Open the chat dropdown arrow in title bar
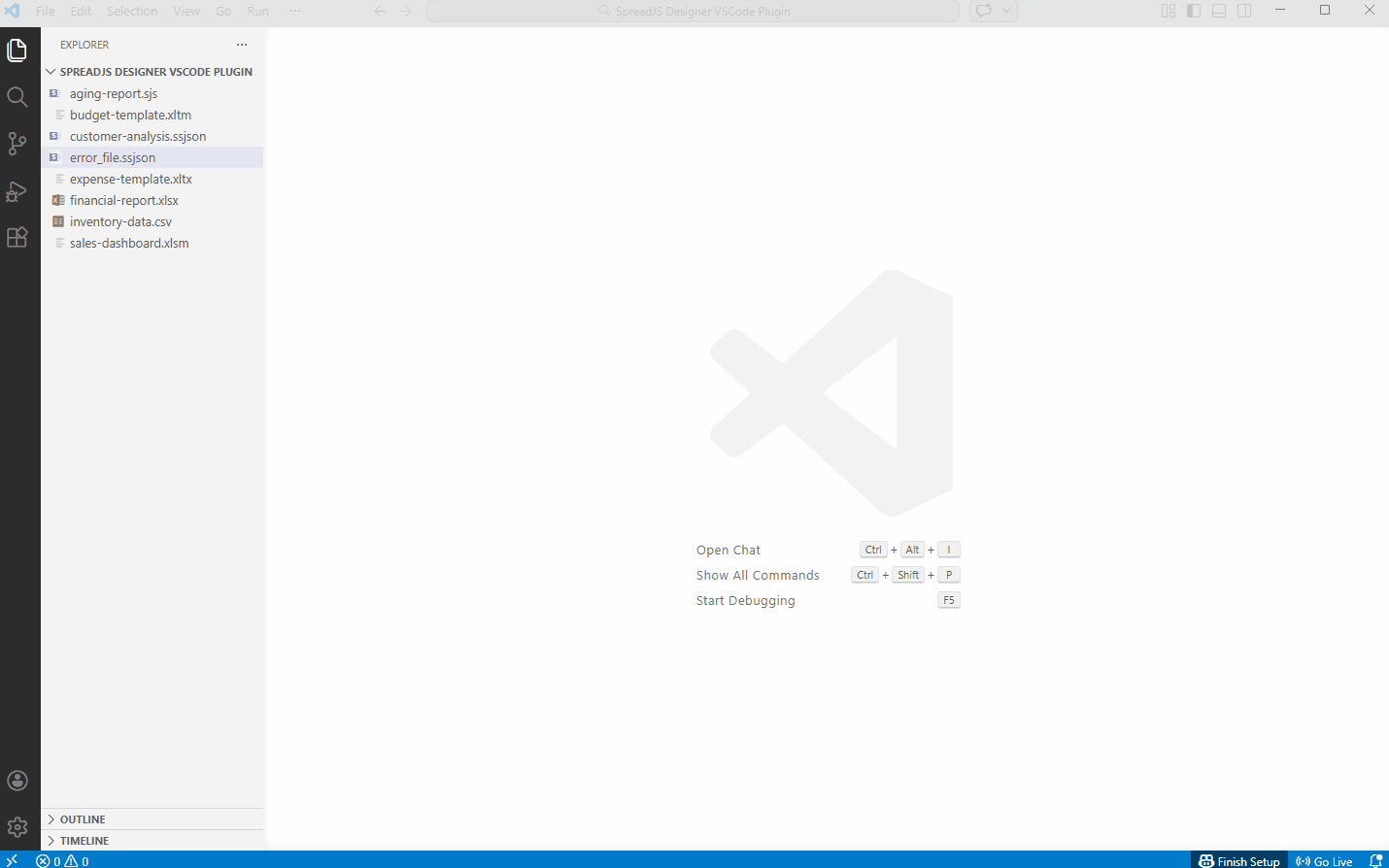The width and height of the screenshot is (1389, 868). [1006, 12]
